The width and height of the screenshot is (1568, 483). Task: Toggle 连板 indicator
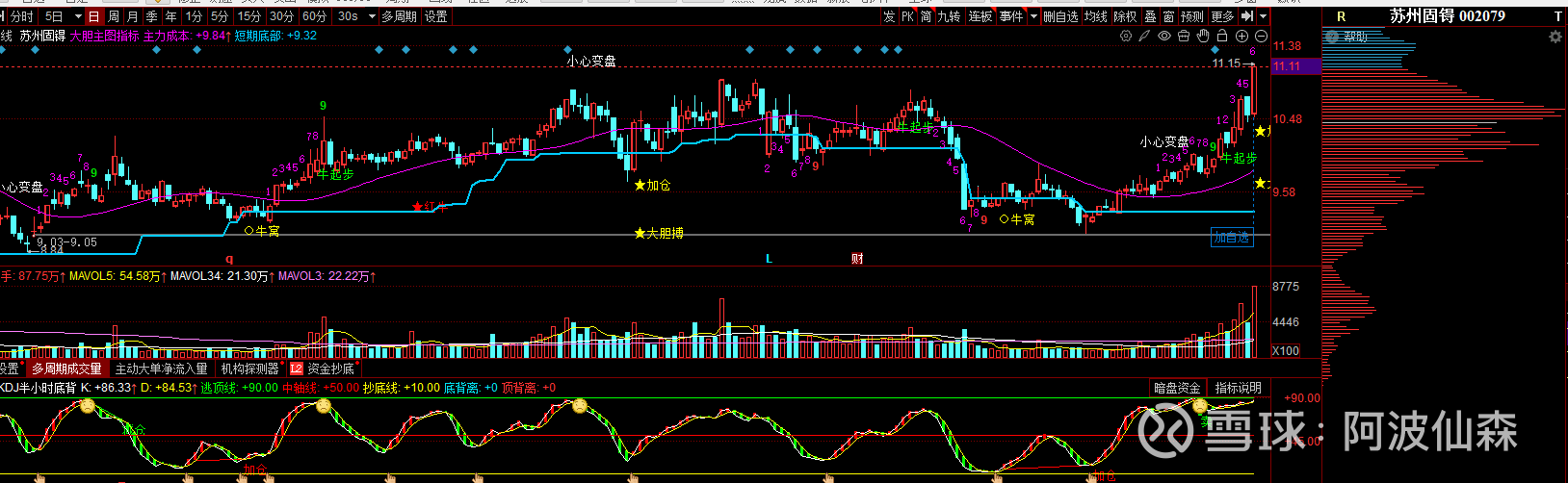click(x=980, y=16)
